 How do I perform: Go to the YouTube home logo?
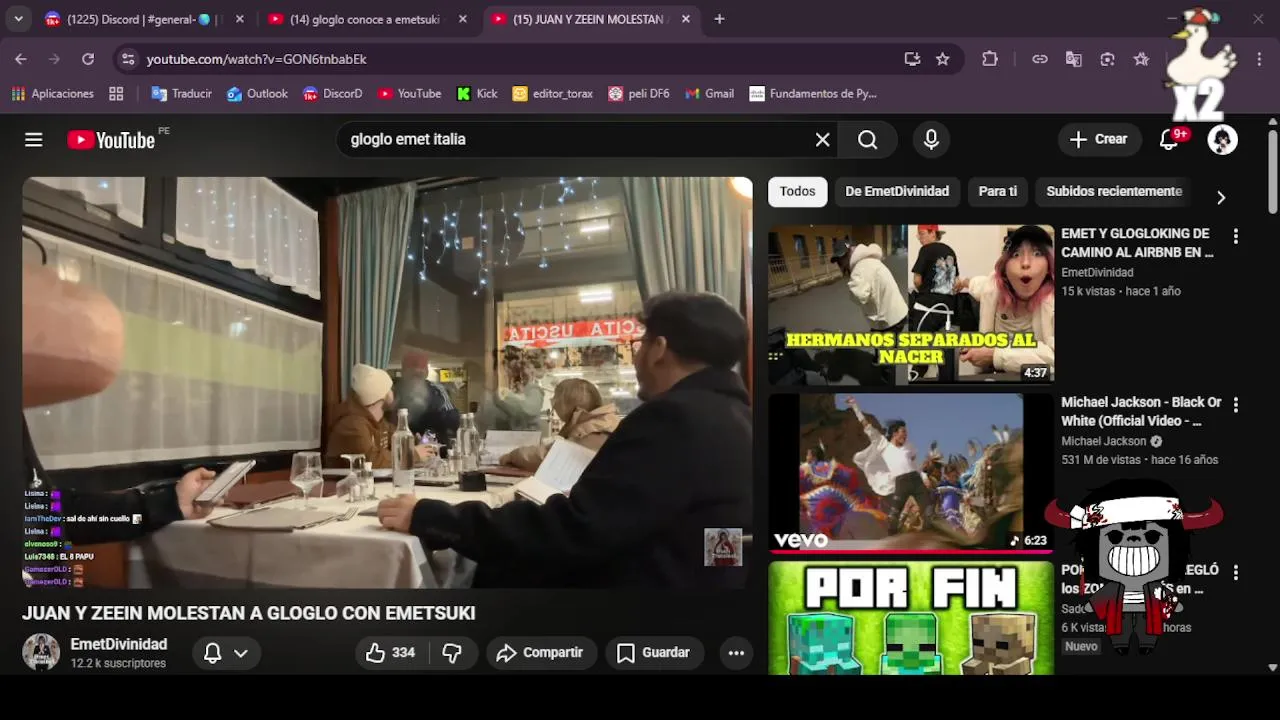click(111, 140)
